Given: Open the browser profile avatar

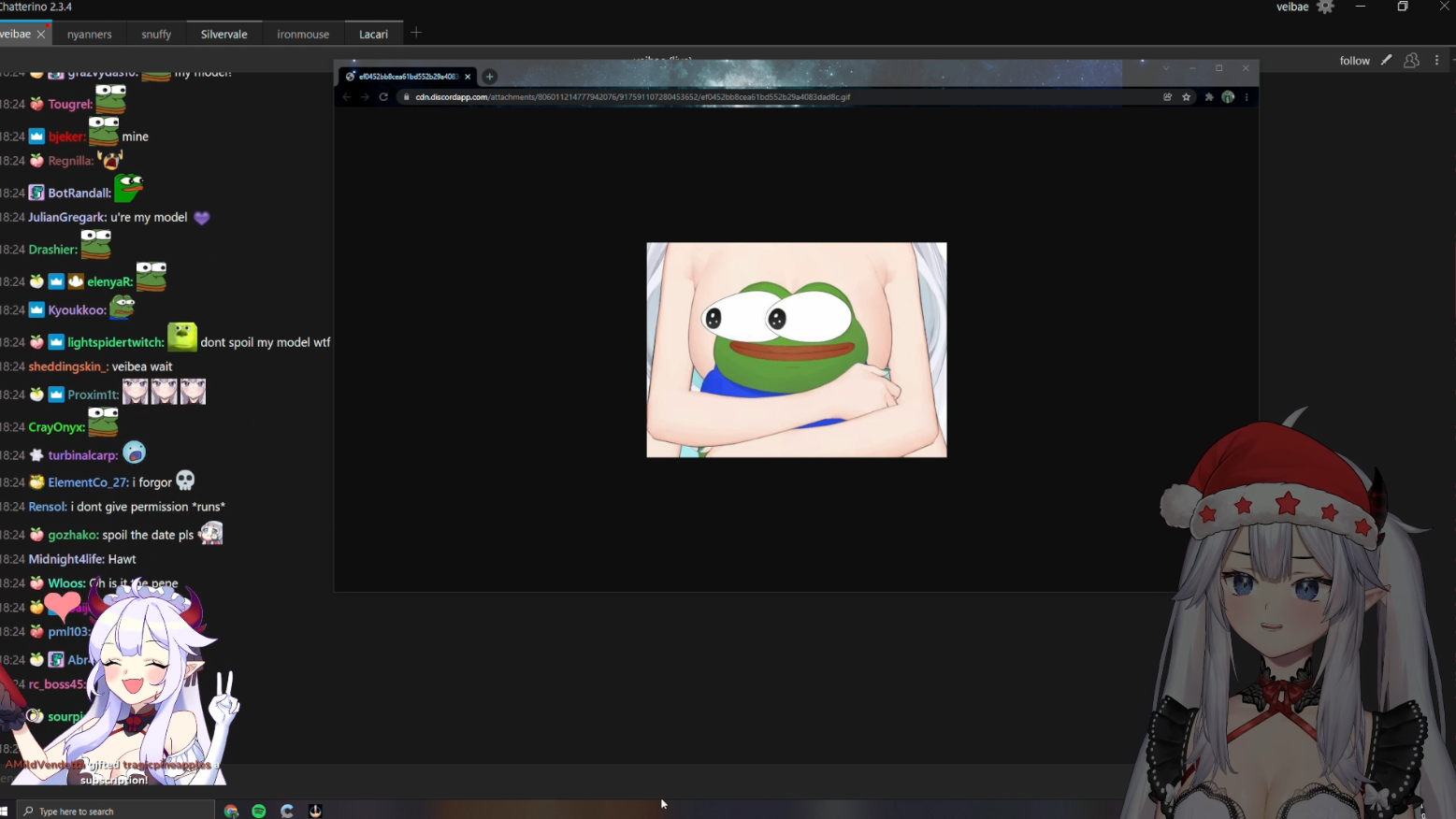Looking at the screenshot, I should click(x=1228, y=97).
